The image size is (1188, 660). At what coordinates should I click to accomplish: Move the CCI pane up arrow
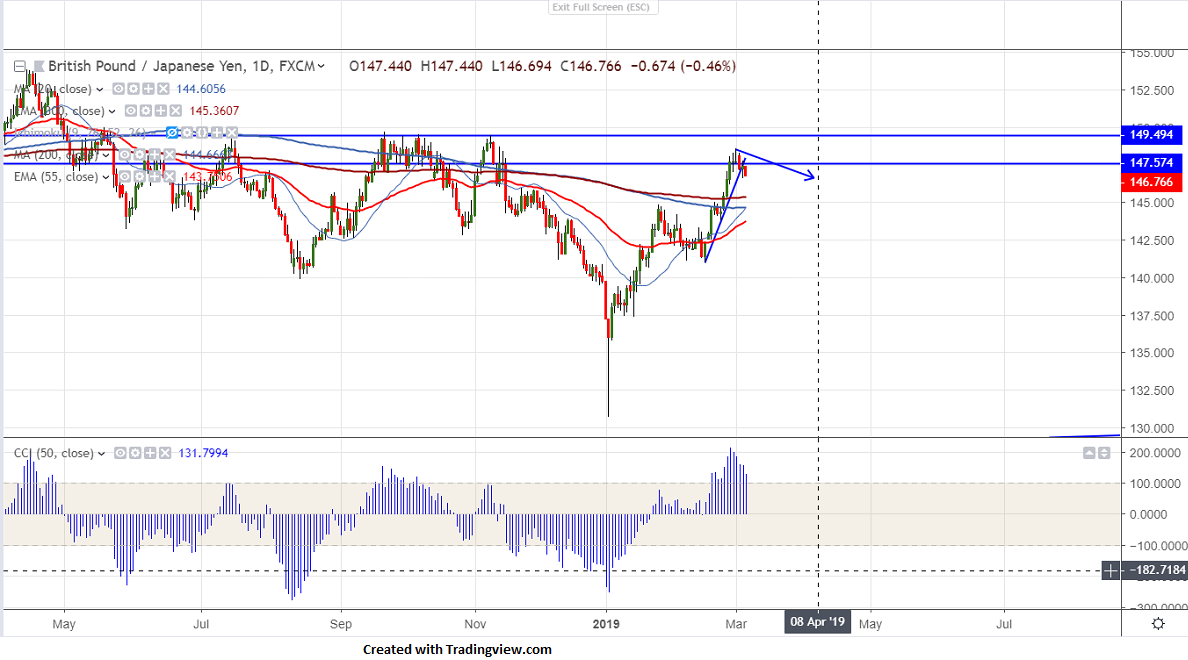(1090, 453)
